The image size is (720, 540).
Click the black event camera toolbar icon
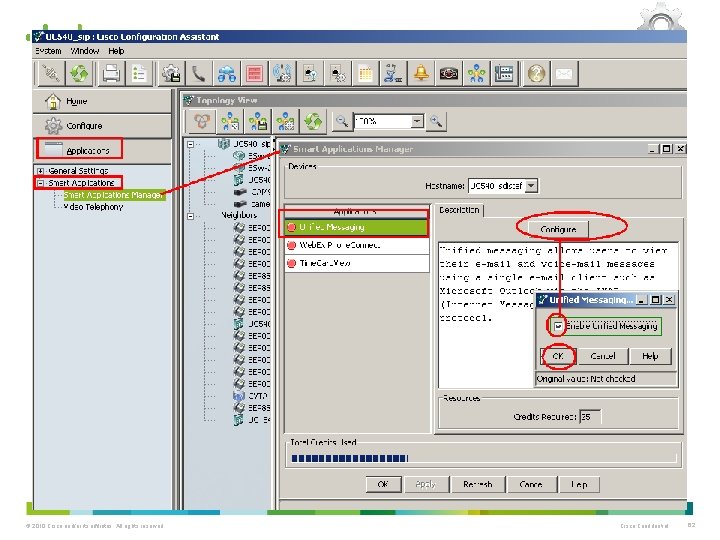pos(449,73)
